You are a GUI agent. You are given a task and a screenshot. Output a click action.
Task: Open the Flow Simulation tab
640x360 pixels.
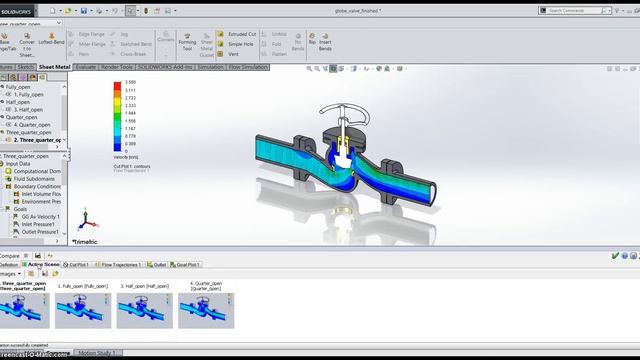pos(248,67)
